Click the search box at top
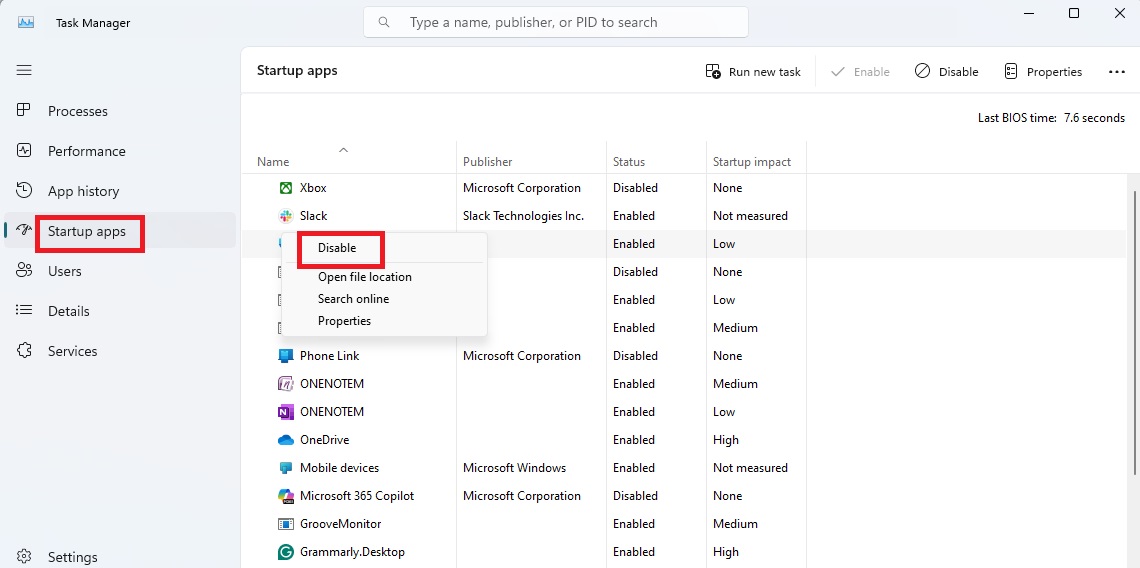Screen dimensions: 1140x568 click(555, 22)
